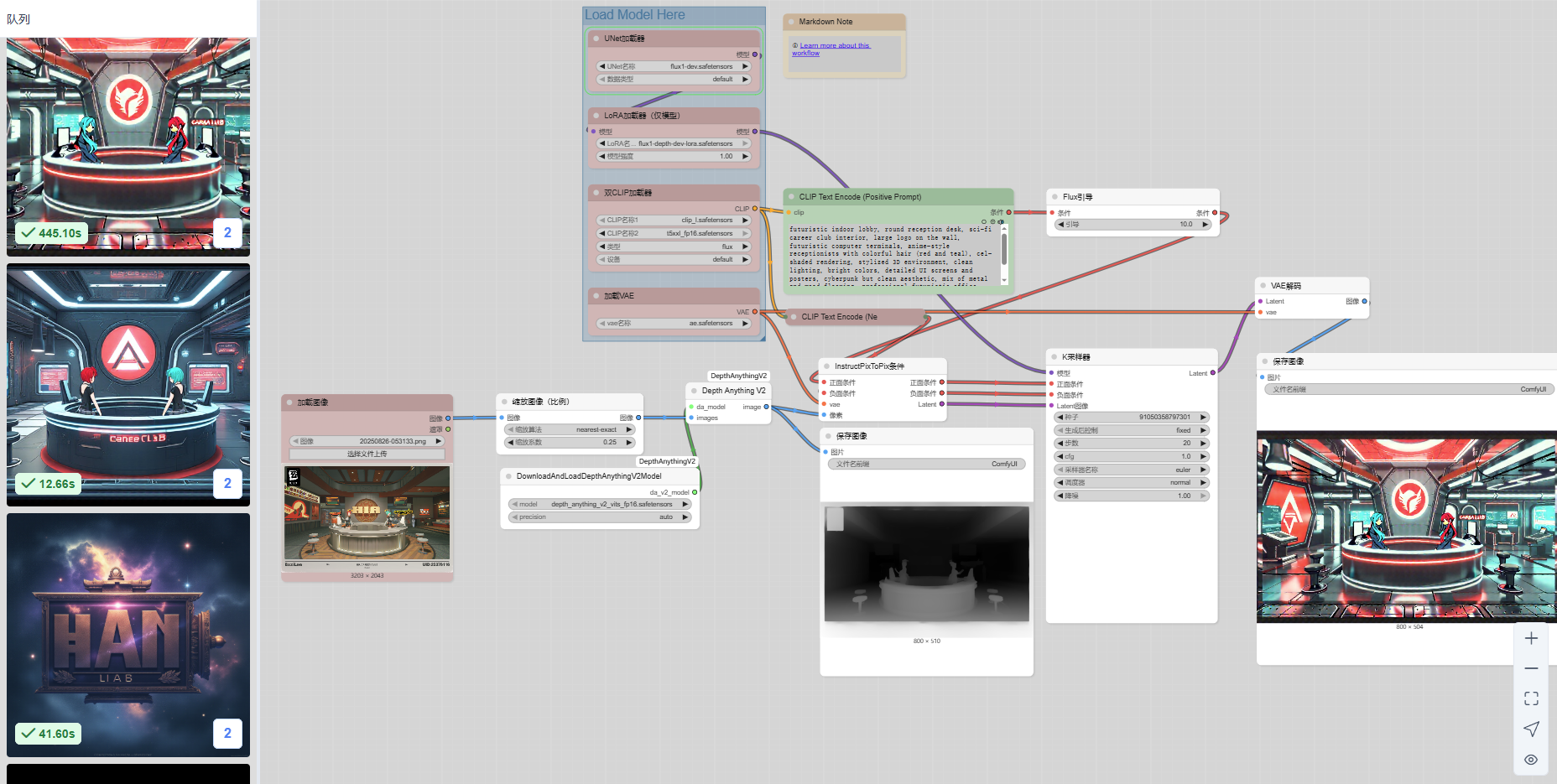Select the navigation arrow icon
1557x784 pixels.
pyautogui.click(x=1531, y=728)
